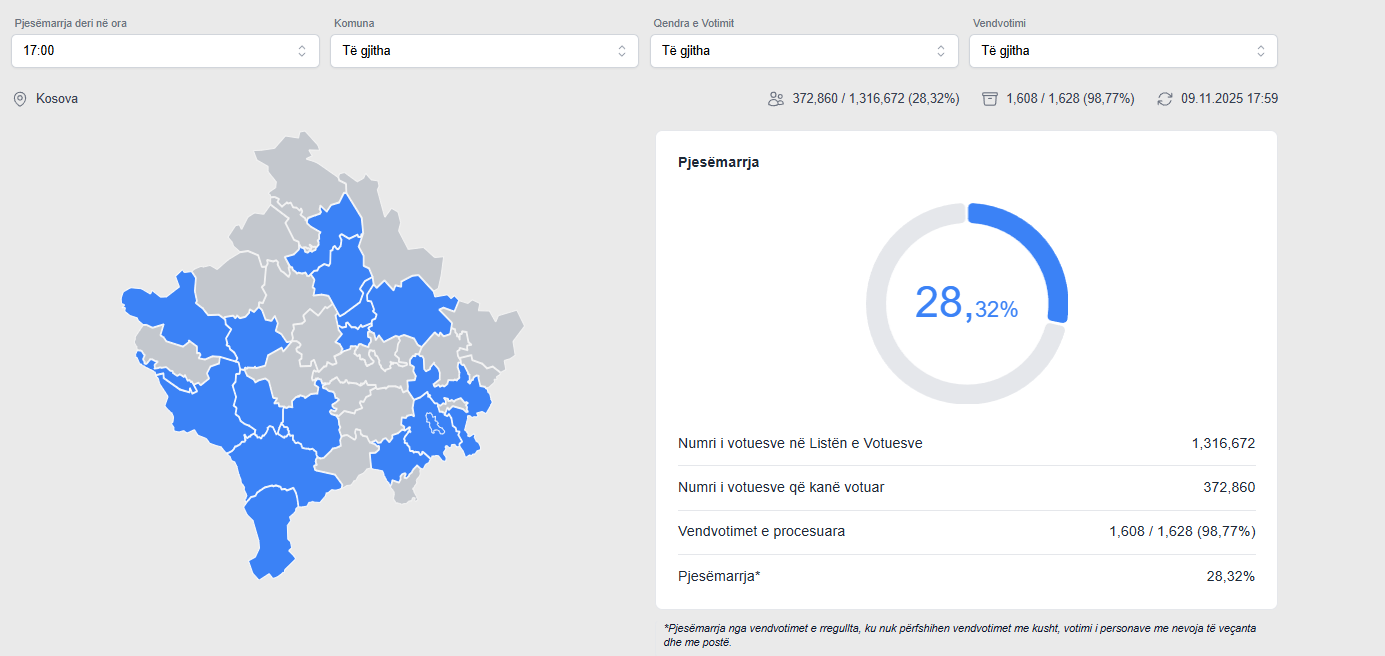Click the chevron arrows in the Komuna selector
1385x656 pixels.
[x=621, y=51]
